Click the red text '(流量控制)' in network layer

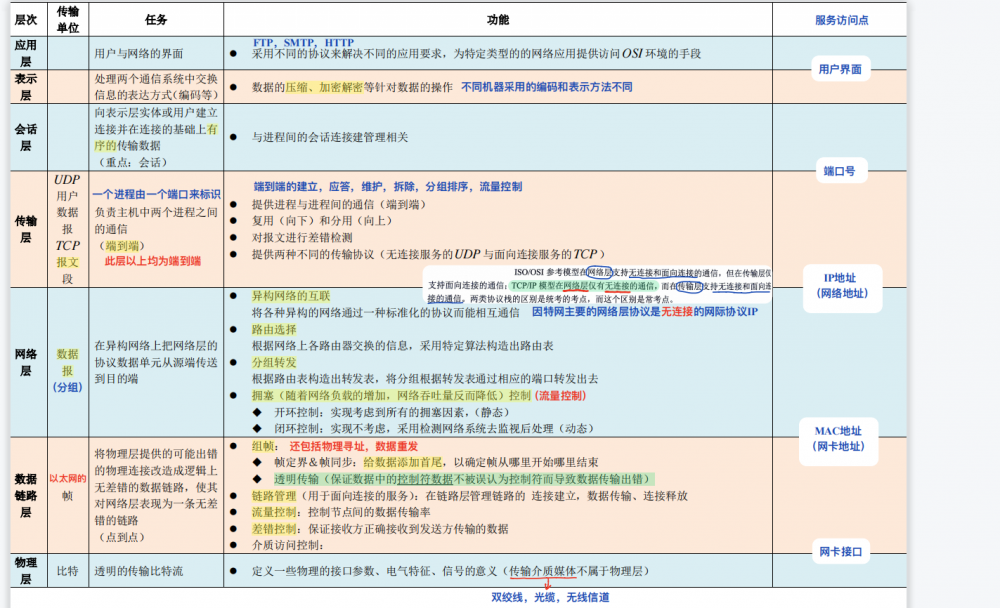pos(560,396)
